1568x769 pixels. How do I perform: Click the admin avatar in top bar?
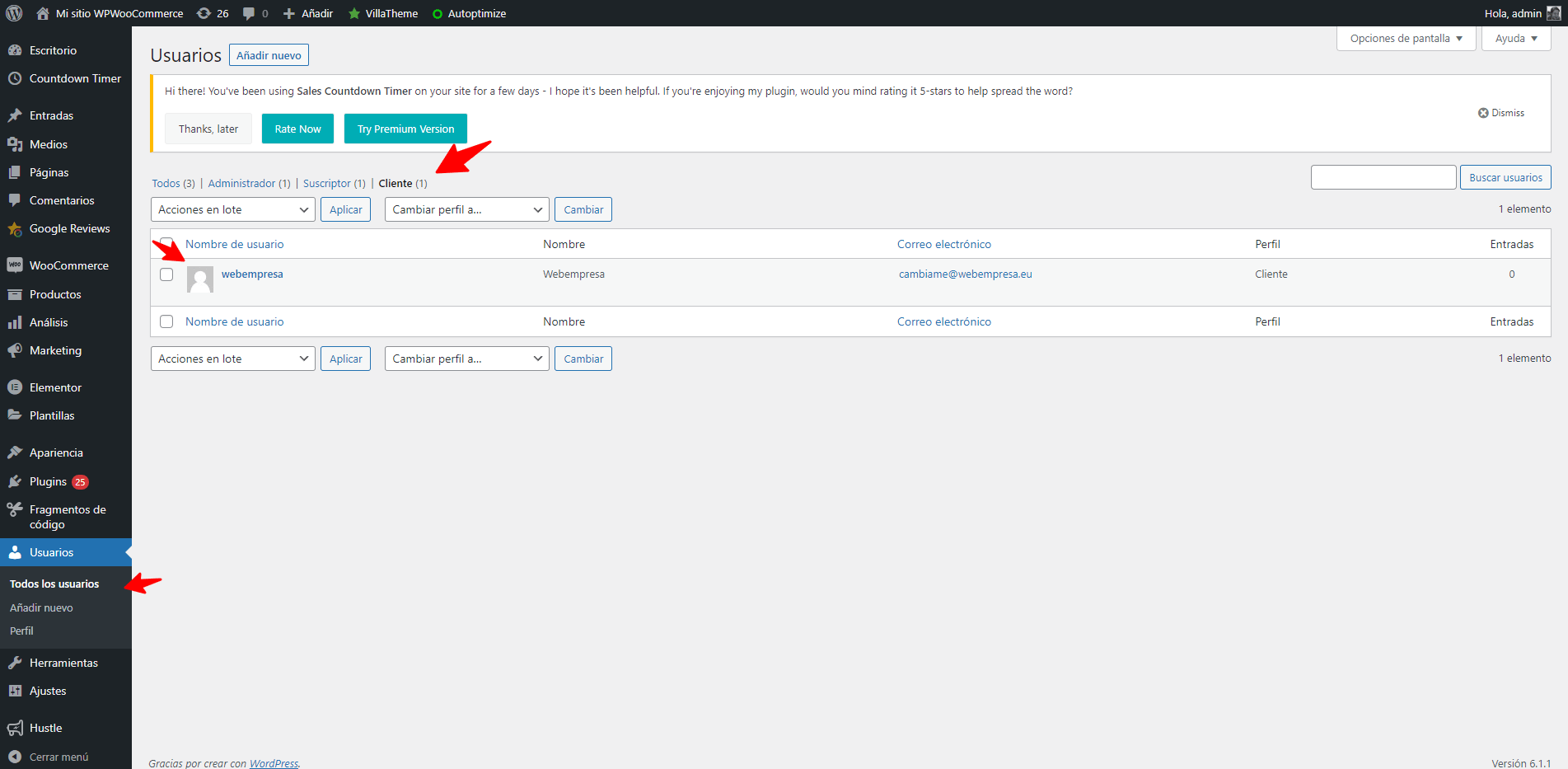1554,13
